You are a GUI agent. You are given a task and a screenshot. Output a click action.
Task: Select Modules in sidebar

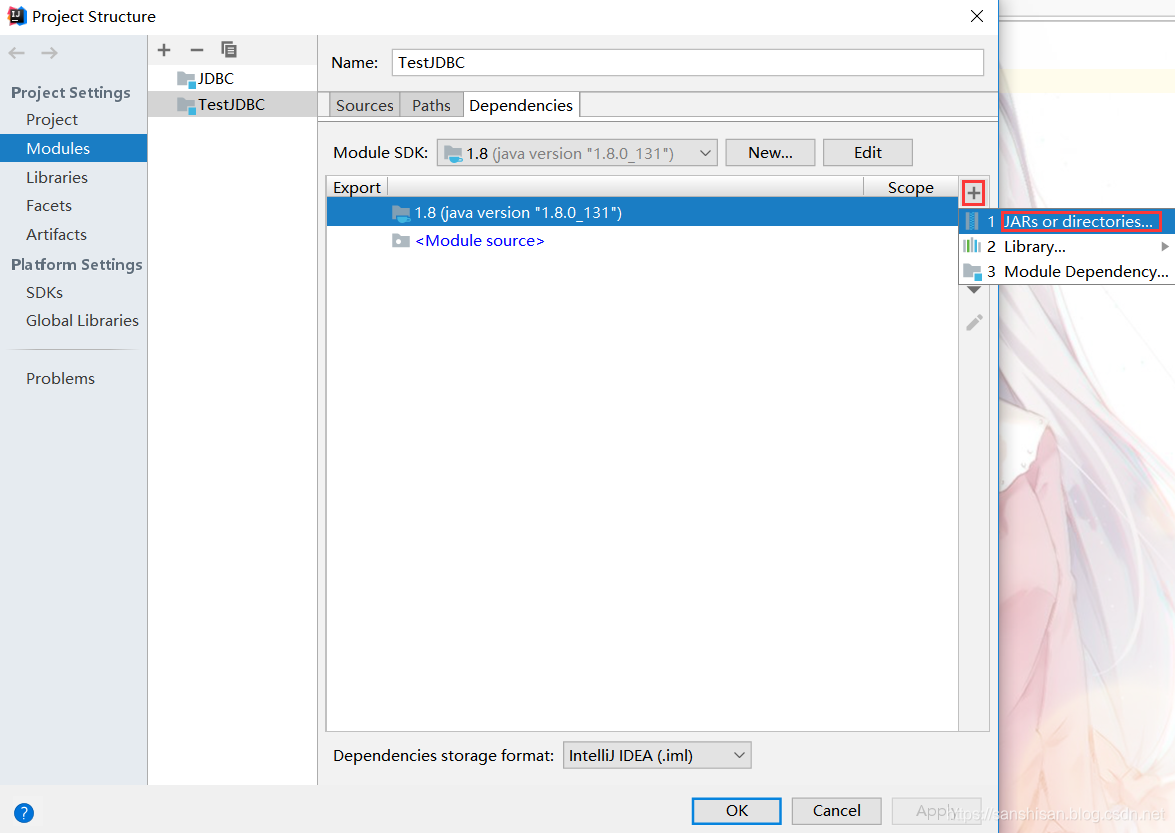[73, 148]
